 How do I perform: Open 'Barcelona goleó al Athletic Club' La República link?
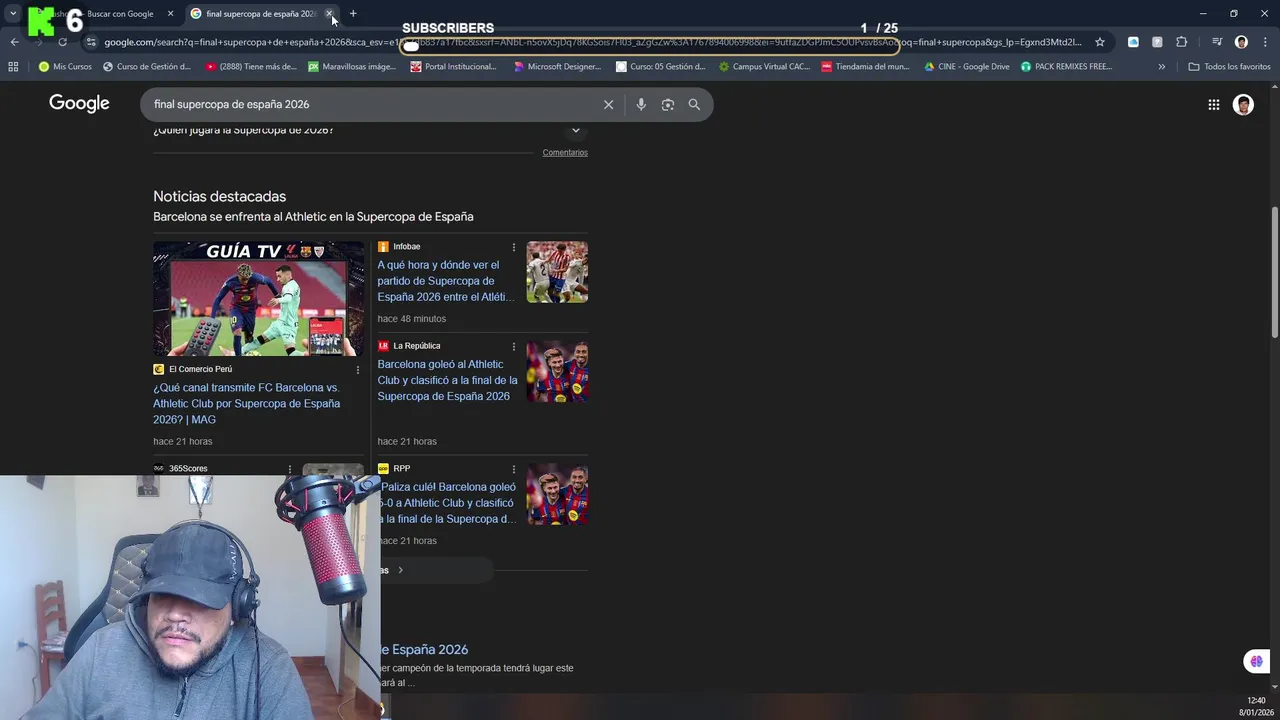point(447,380)
